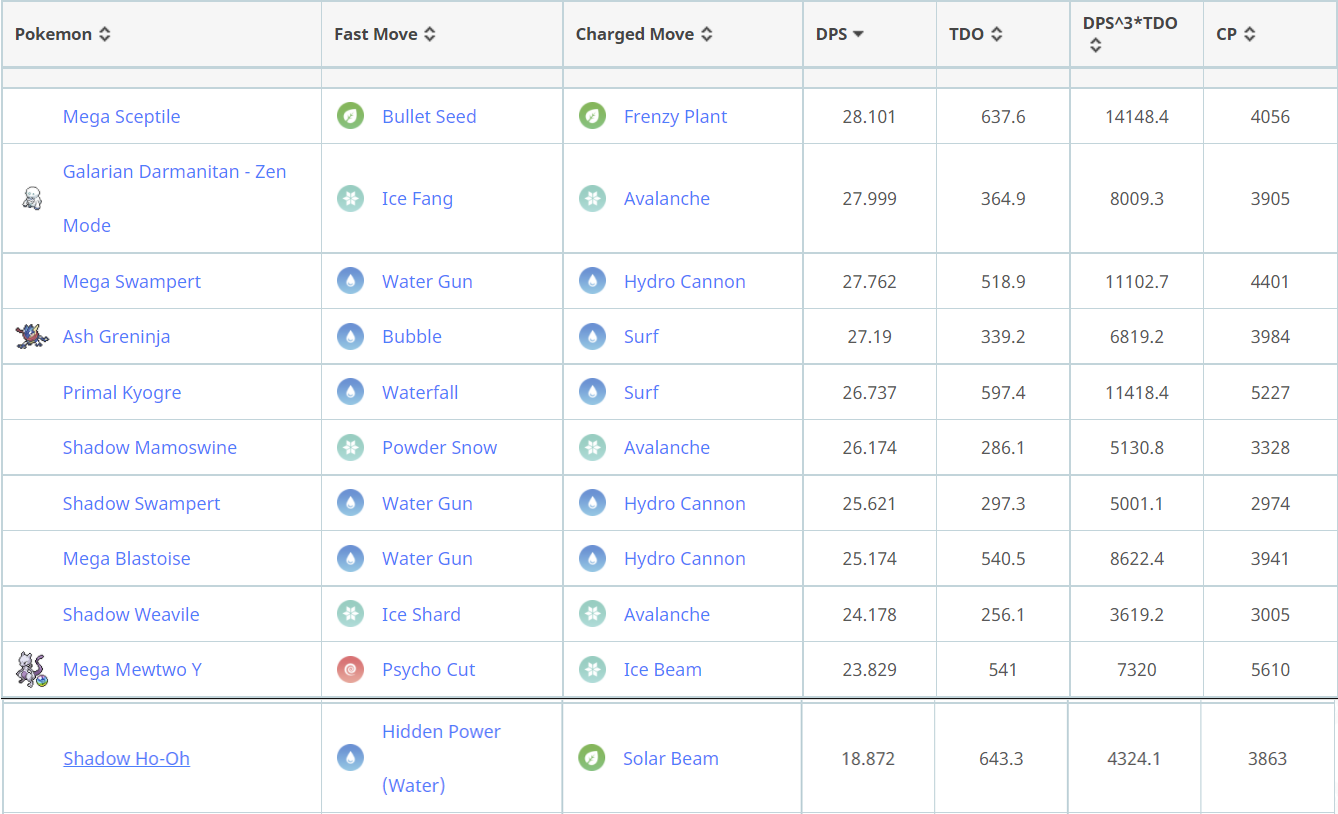Image resolution: width=1338 pixels, height=814 pixels.
Task: Click the Ash Greninja sprite icon
Action: click(32, 336)
